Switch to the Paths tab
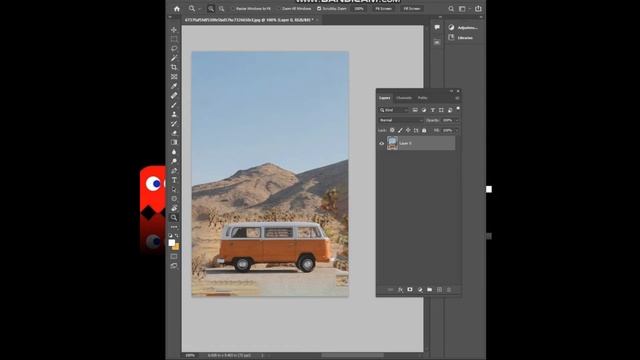The width and height of the screenshot is (640, 360). 422,98
